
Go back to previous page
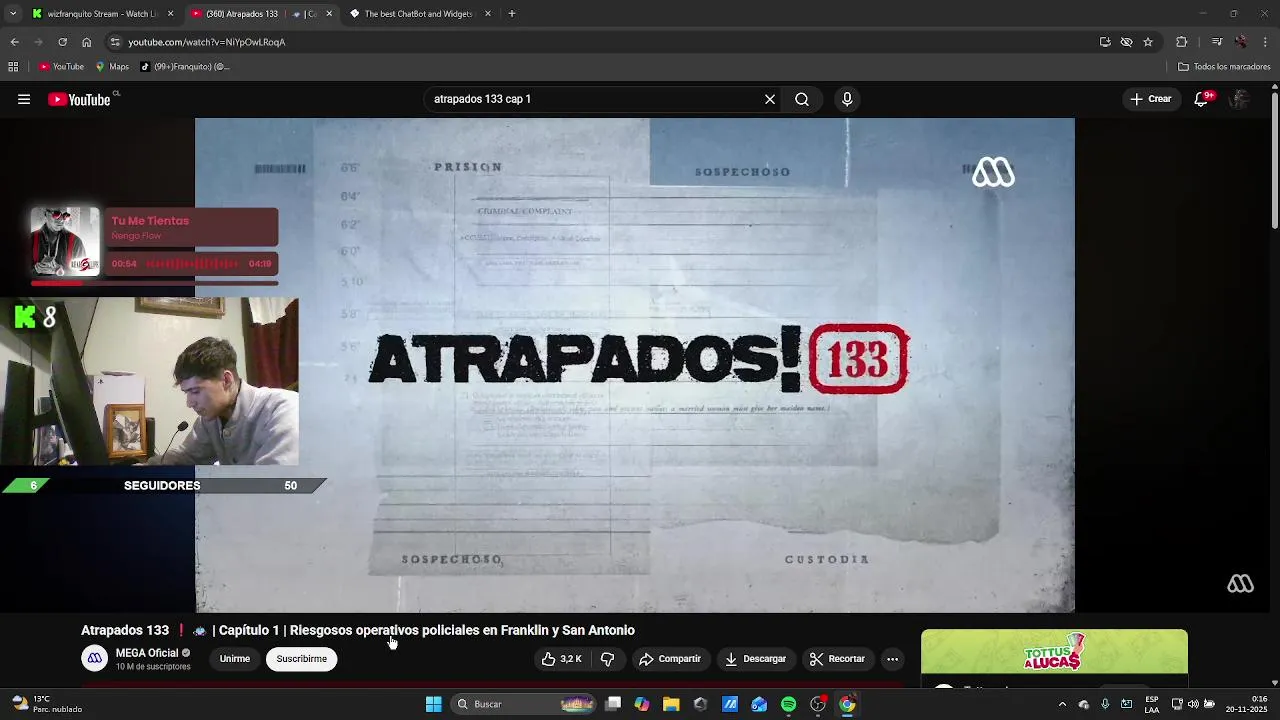coord(14,42)
